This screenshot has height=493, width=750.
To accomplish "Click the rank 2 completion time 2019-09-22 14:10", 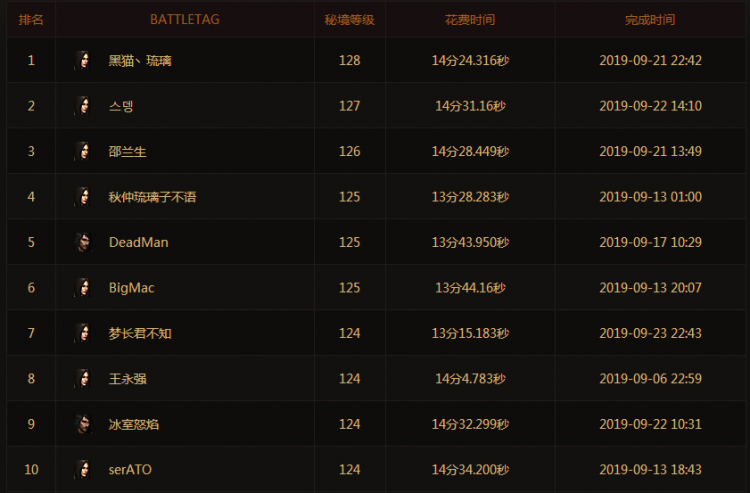I will pos(650,106).
